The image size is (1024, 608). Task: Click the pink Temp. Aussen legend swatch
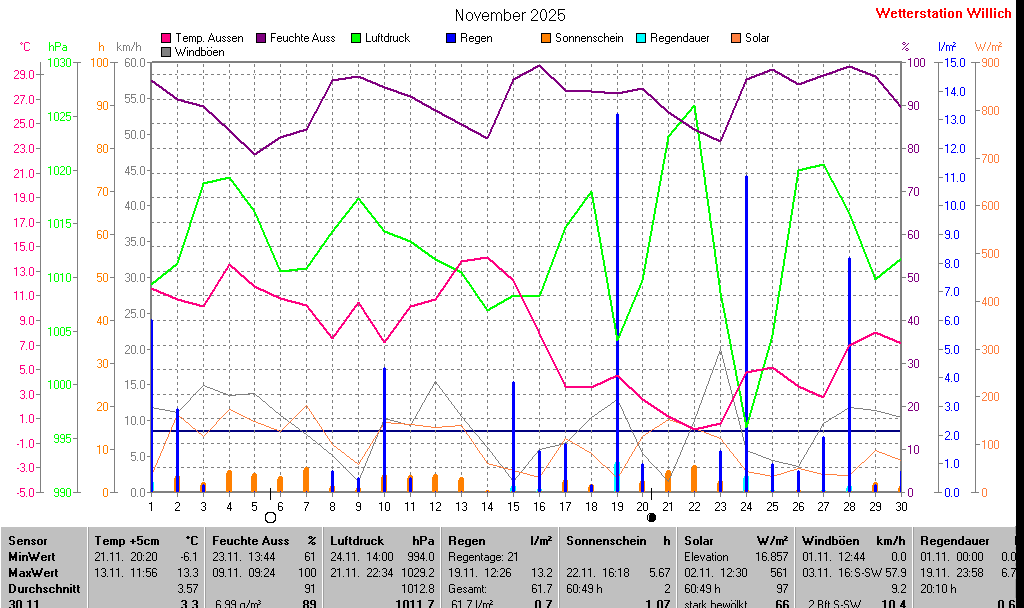[x=166, y=38]
